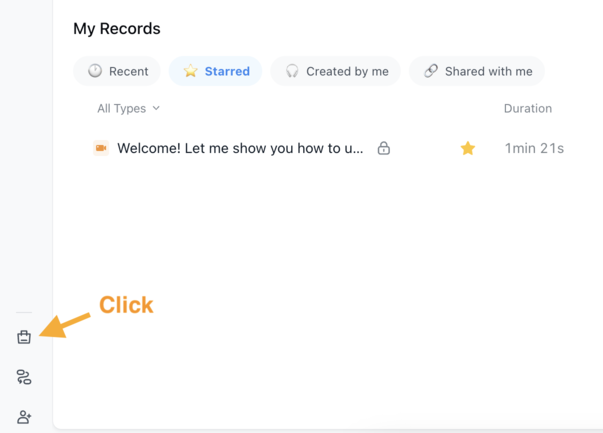Click the My Records heading
The width and height of the screenshot is (603, 433).
click(117, 29)
